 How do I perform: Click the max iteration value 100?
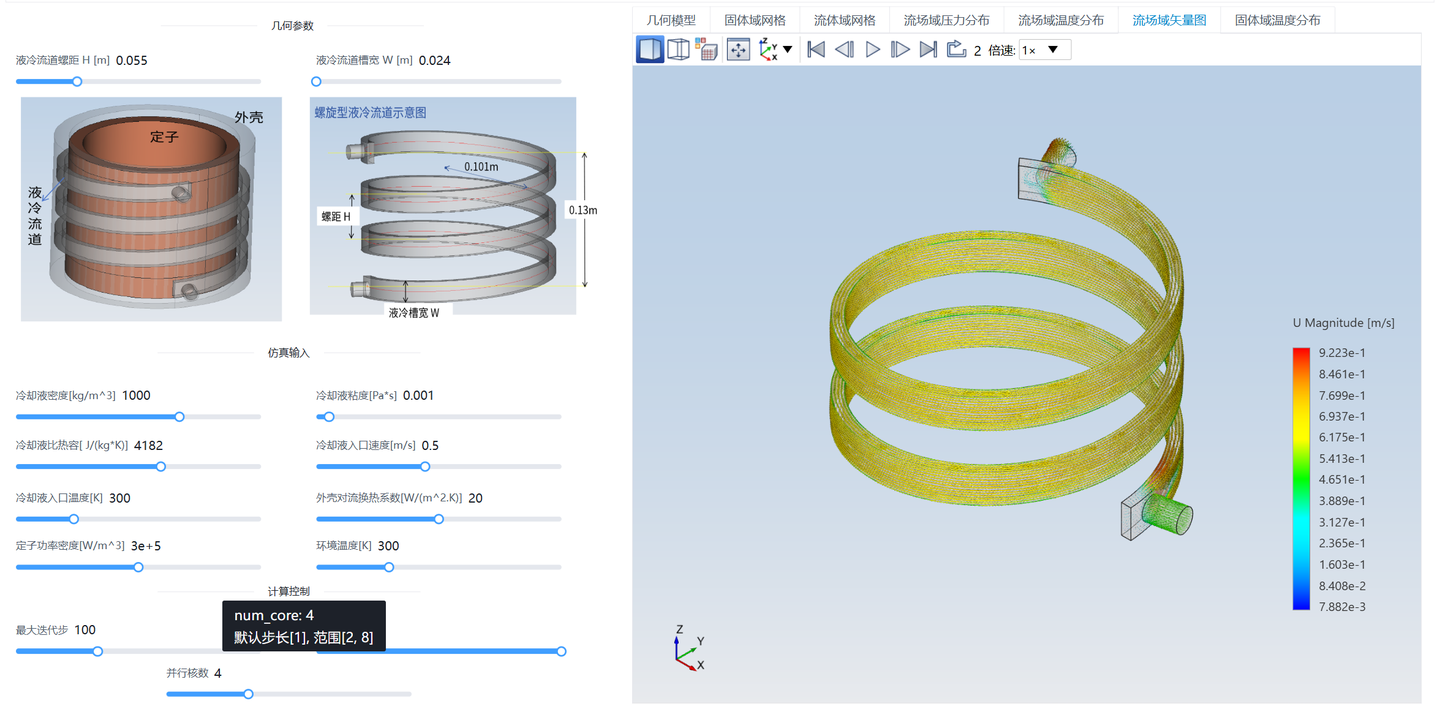tap(85, 630)
